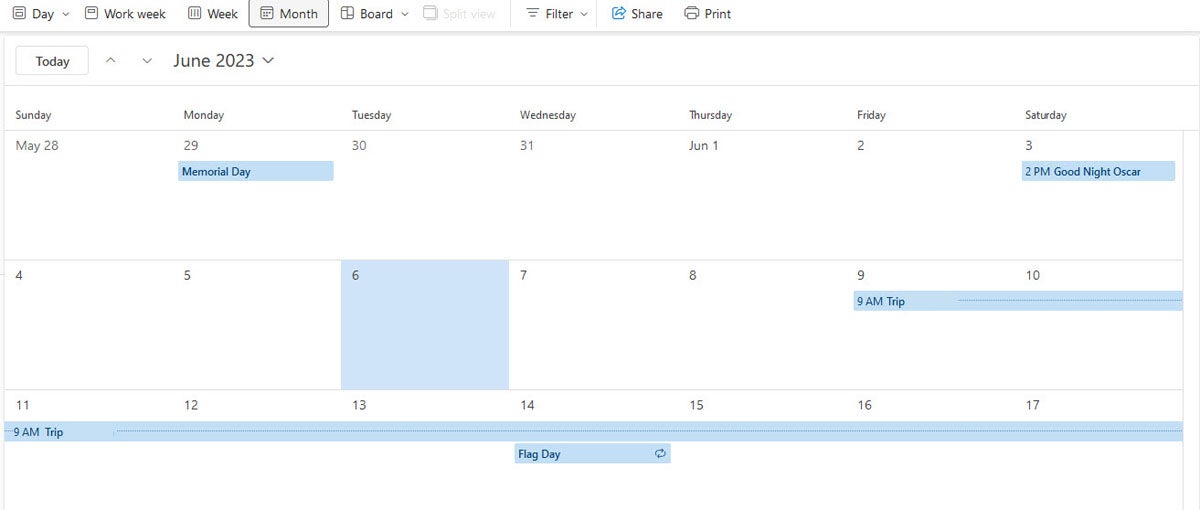Screen dimensions: 1200x510
Task: Expand the Day view dropdown arrow
Action: pos(66,14)
